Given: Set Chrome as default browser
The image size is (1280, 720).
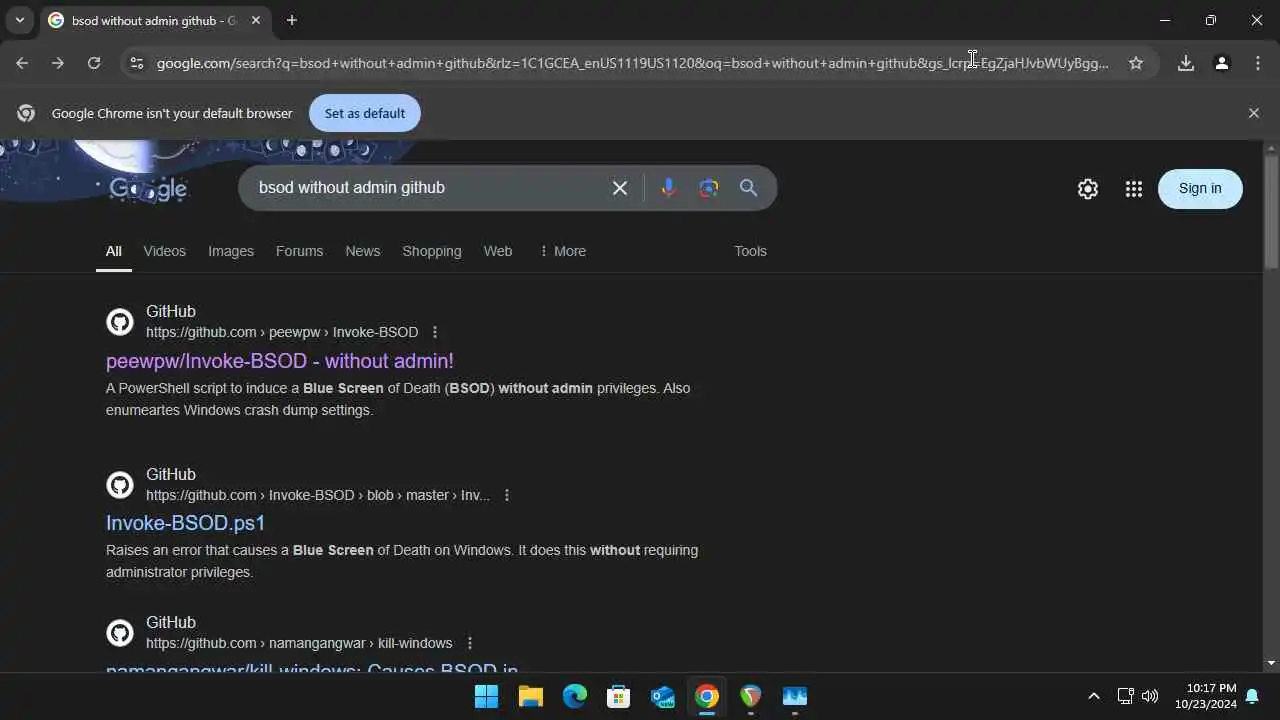Looking at the screenshot, I should [x=365, y=113].
